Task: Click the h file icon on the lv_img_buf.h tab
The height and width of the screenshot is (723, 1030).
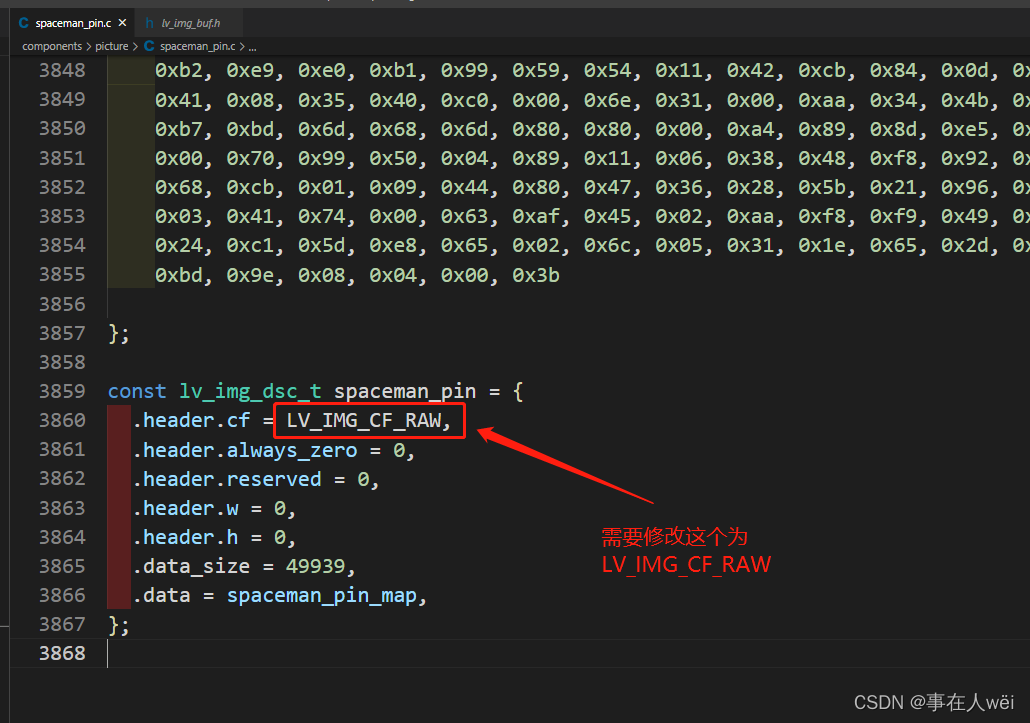Action: [x=149, y=23]
